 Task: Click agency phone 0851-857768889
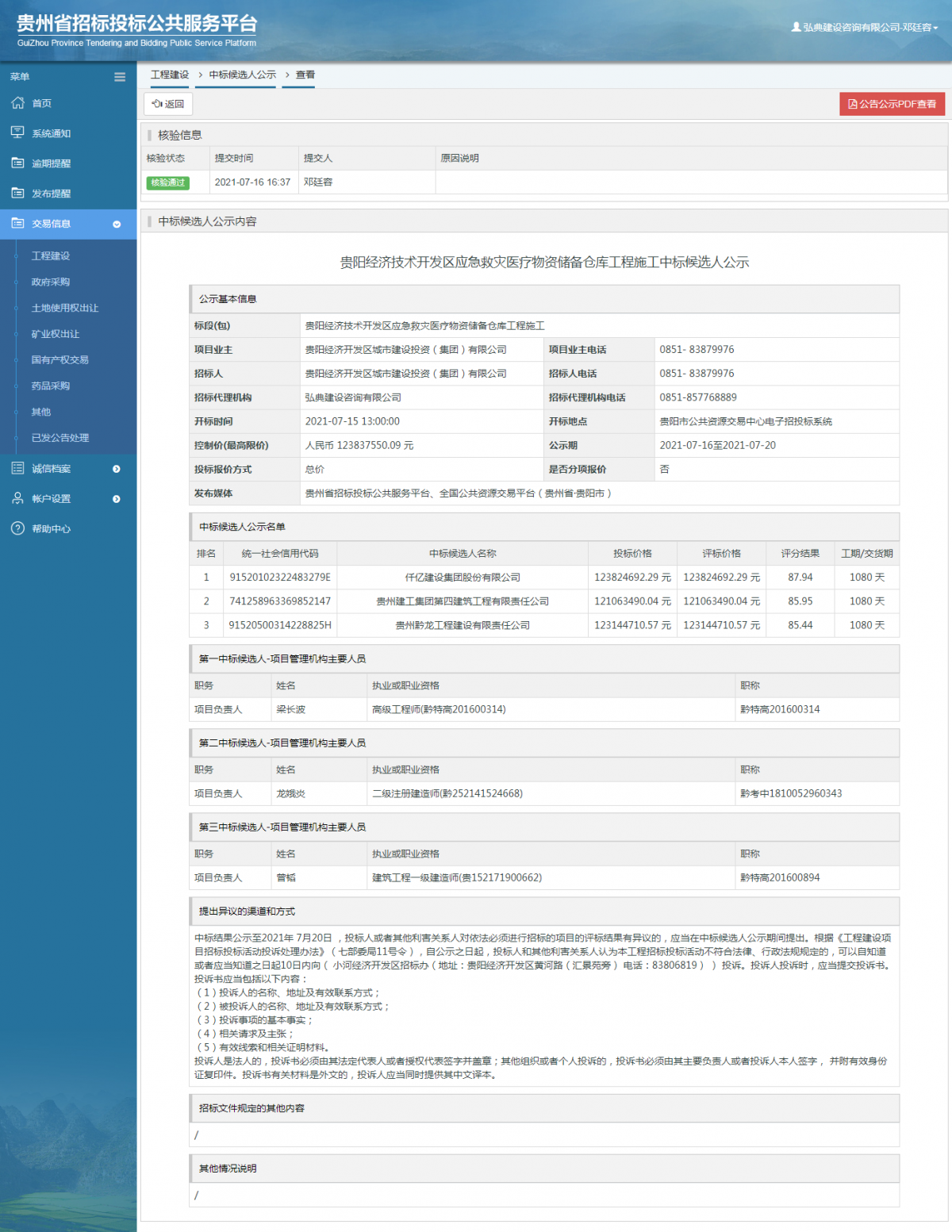click(x=698, y=397)
